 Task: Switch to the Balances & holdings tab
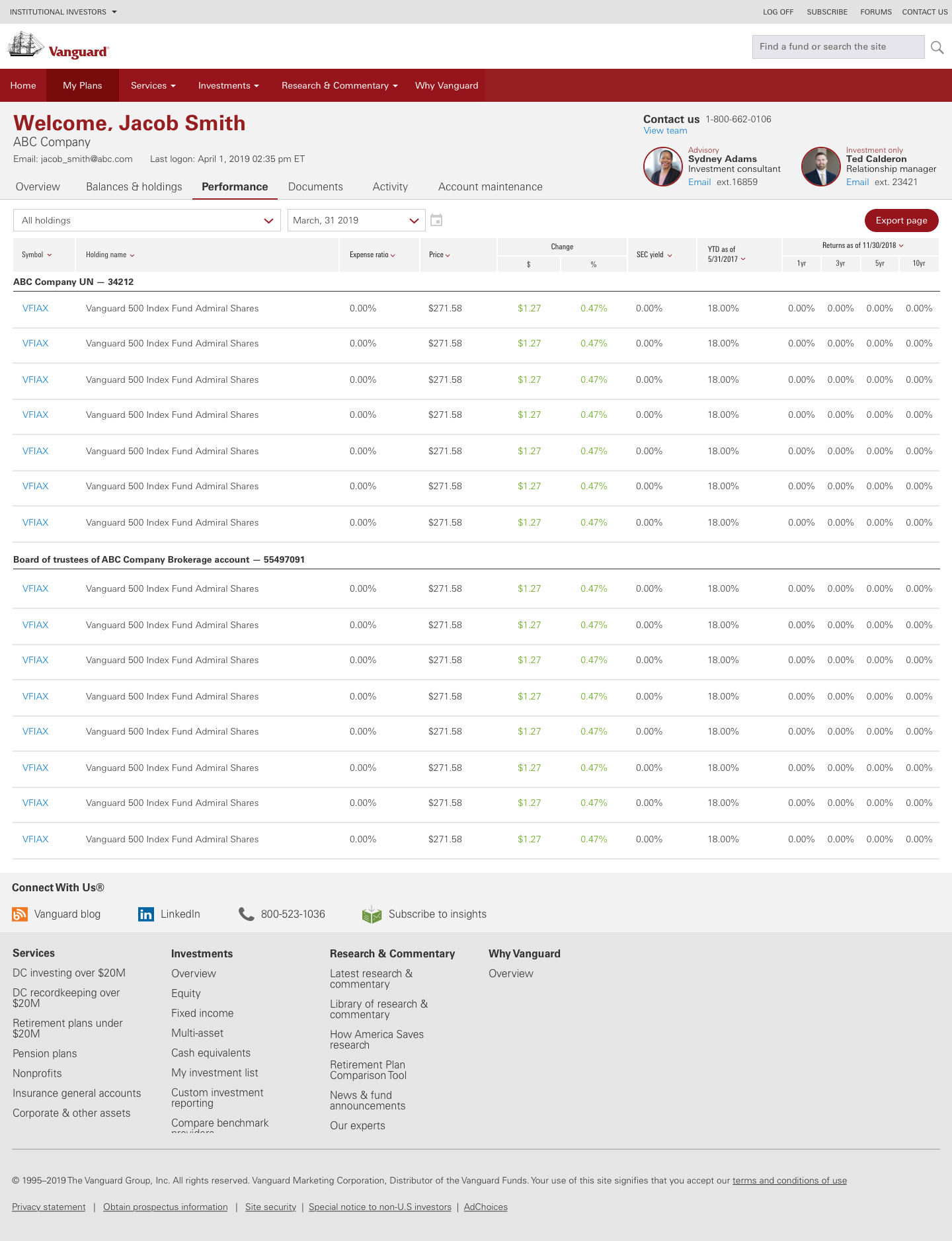click(x=134, y=186)
